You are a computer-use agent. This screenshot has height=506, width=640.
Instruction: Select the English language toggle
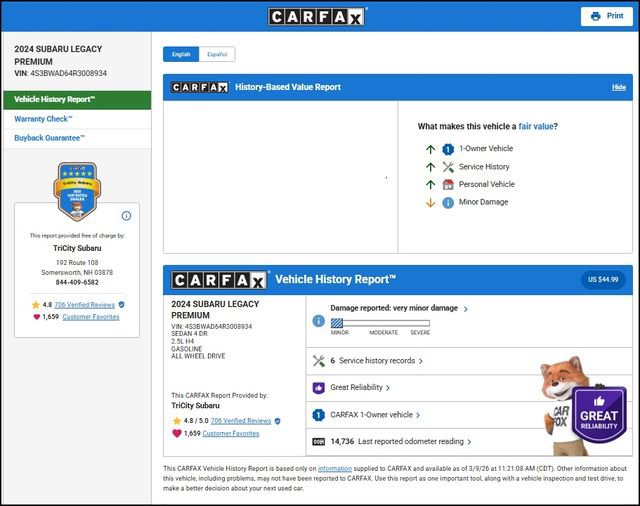pos(181,54)
